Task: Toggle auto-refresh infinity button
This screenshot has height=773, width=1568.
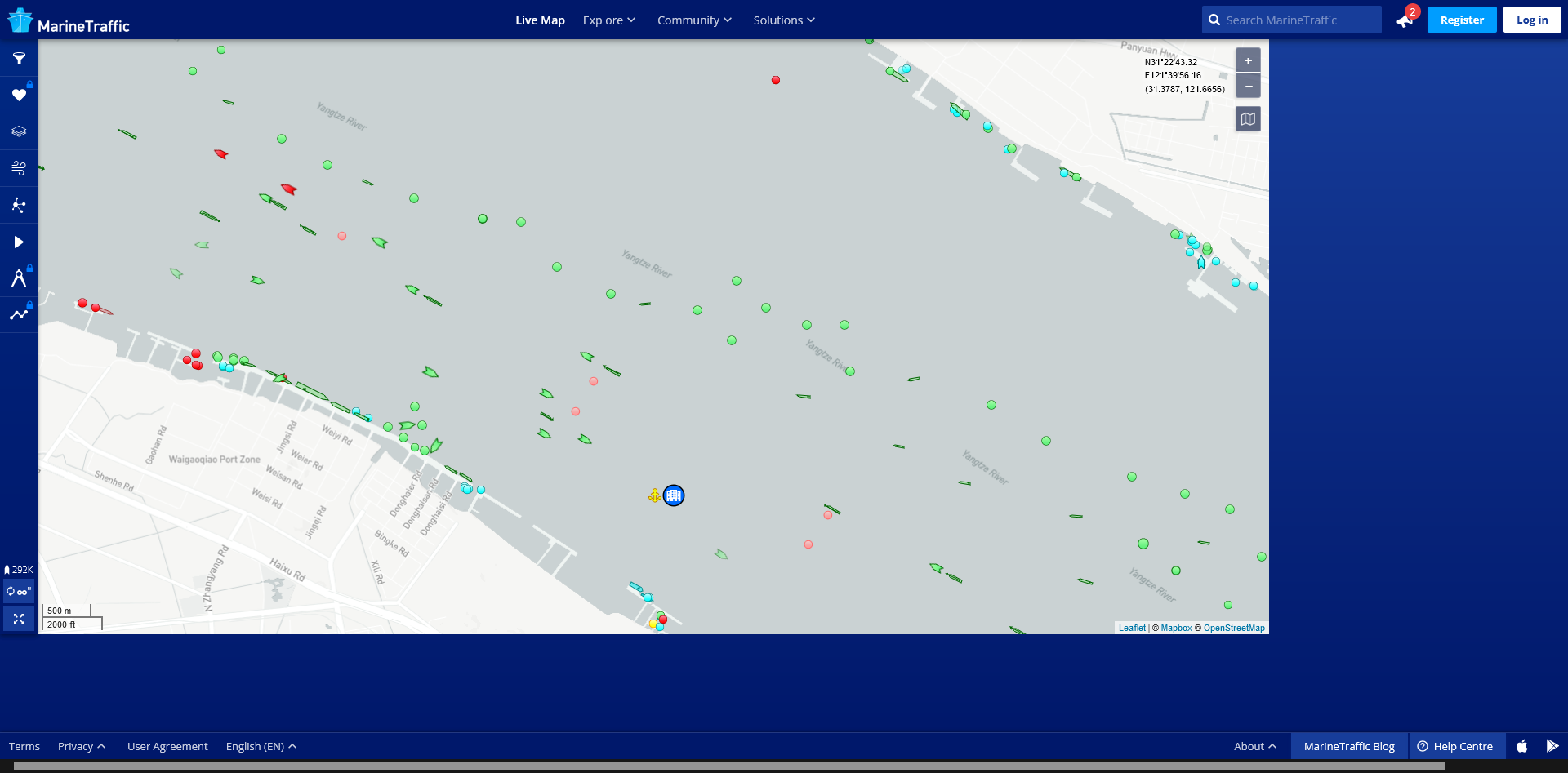Action: pyautogui.click(x=19, y=591)
